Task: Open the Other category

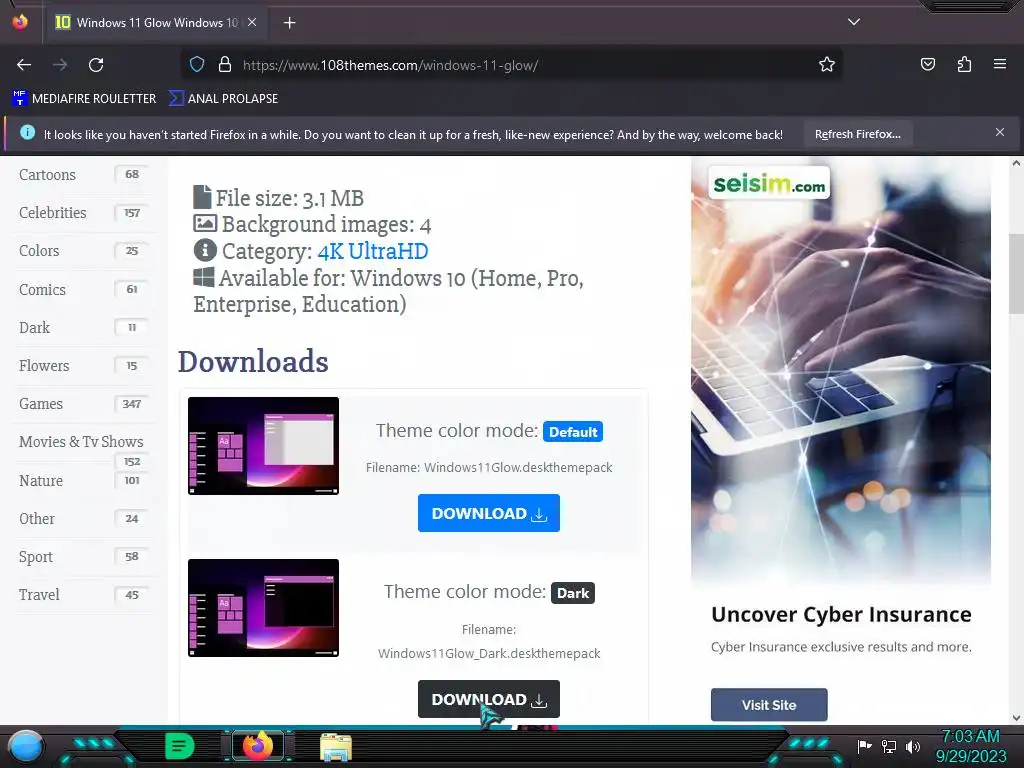Action: click(x=37, y=519)
